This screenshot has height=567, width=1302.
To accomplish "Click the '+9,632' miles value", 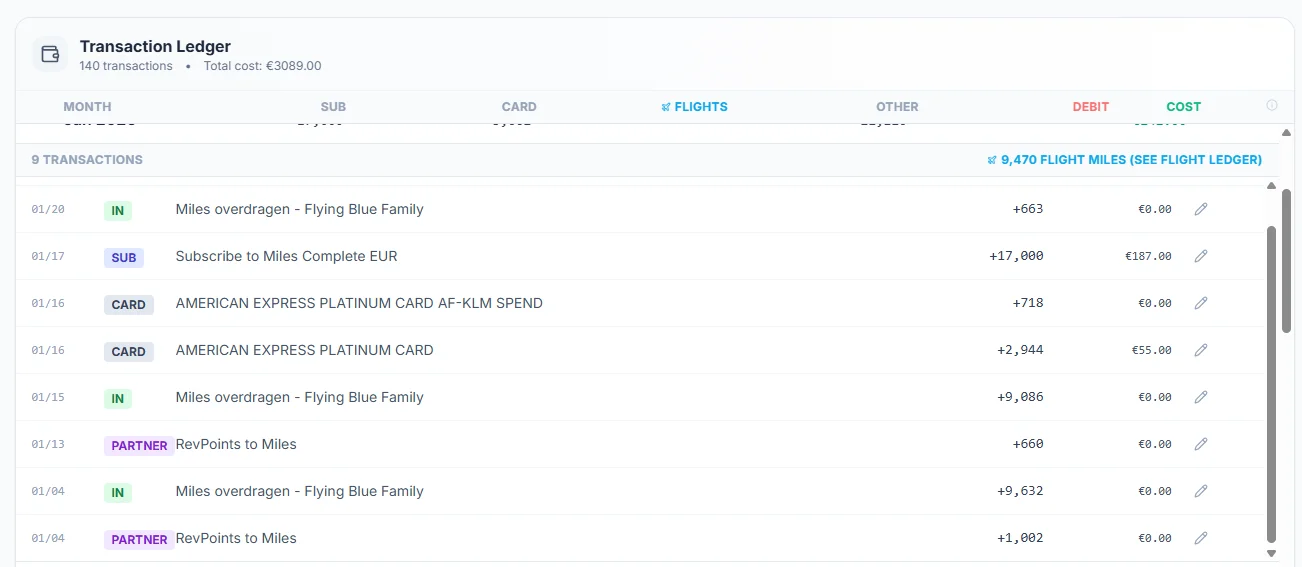I will click(1020, 491).
